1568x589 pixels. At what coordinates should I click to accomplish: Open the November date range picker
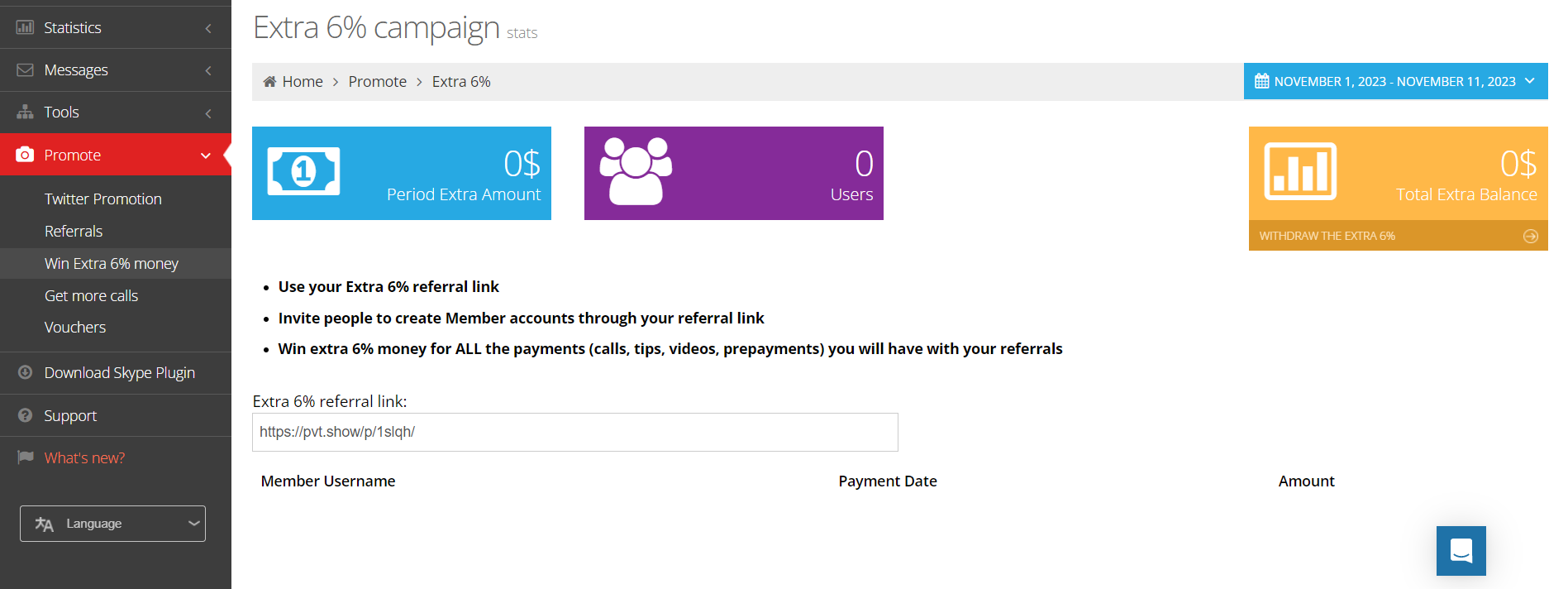pos(1395,81)
